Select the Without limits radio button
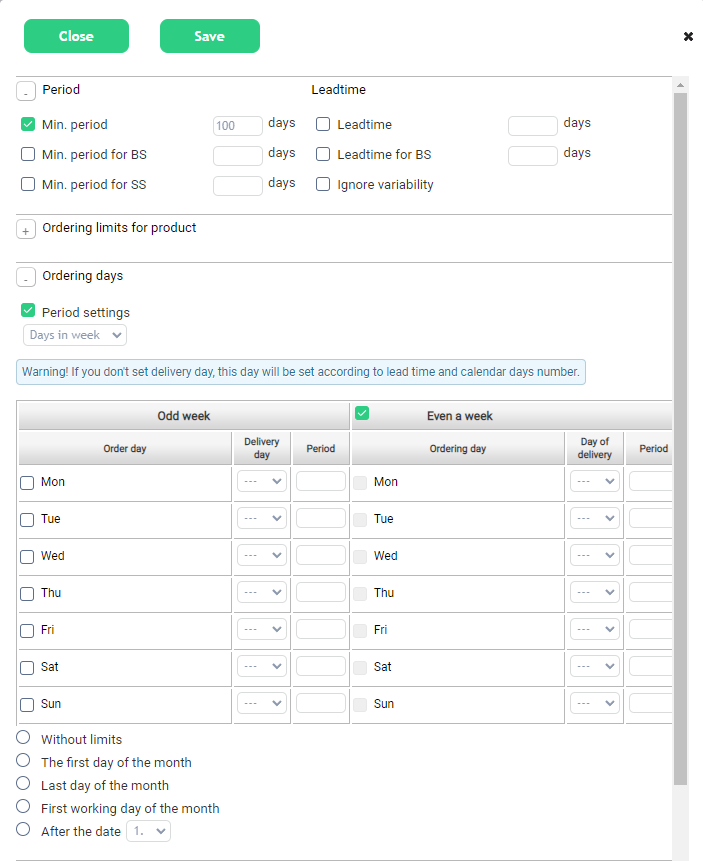Screen dimensions: 703x861 coord(24,738)
